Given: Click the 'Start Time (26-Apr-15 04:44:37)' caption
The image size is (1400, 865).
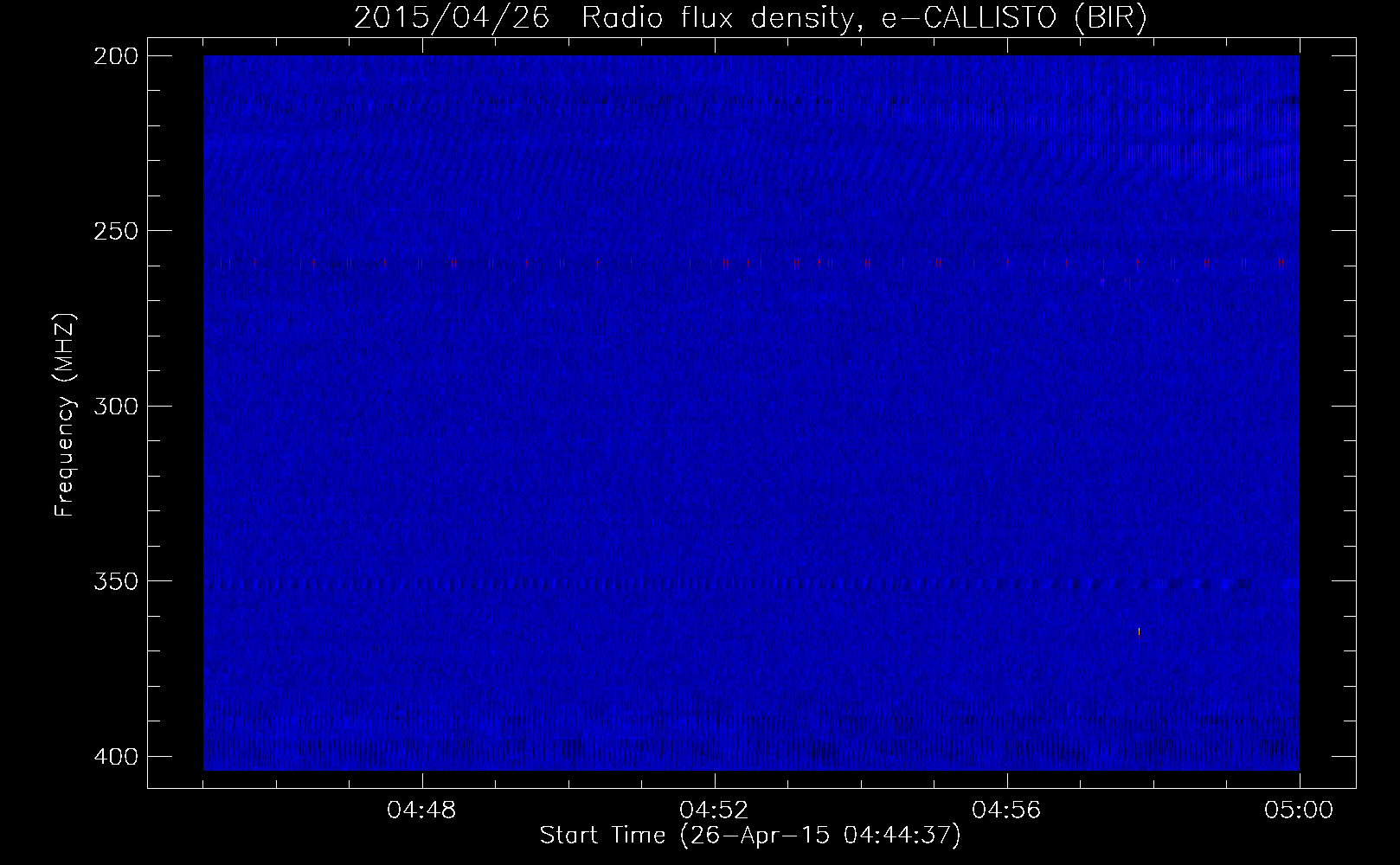Looking at the screenshot, I should [750, 836].
